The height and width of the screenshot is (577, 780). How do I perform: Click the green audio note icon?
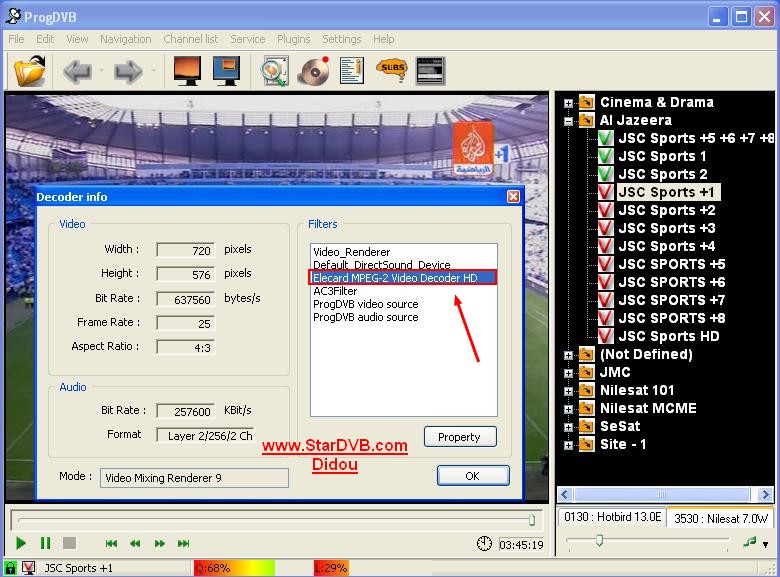pos(750,542)
